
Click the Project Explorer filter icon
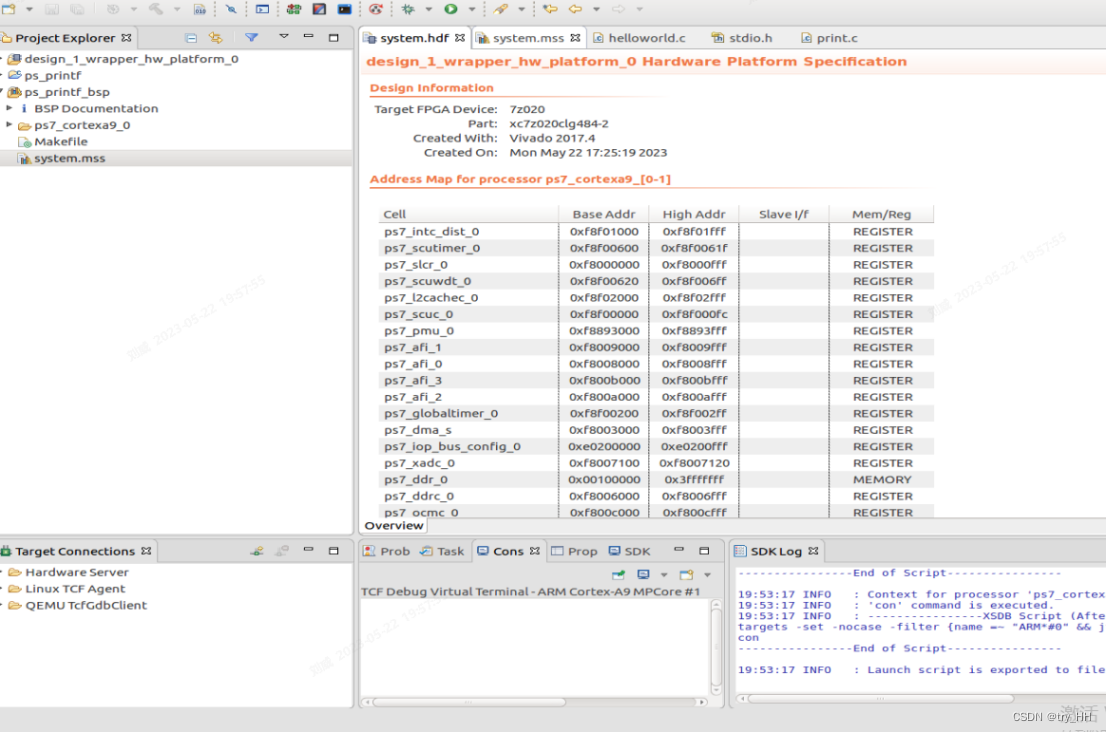pyautogui.click(x=251, y=37)
